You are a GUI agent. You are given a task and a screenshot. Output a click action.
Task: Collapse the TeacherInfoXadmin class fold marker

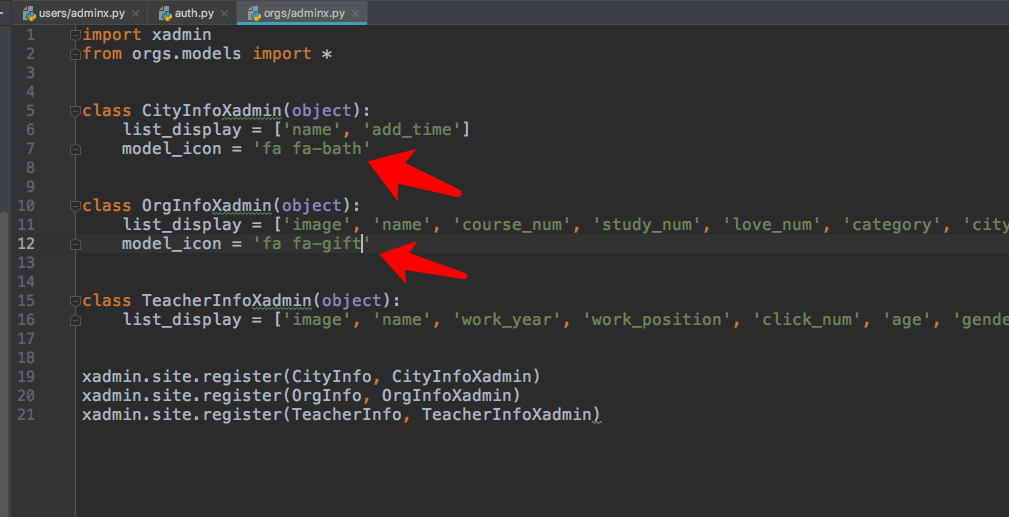coord(75,301)
